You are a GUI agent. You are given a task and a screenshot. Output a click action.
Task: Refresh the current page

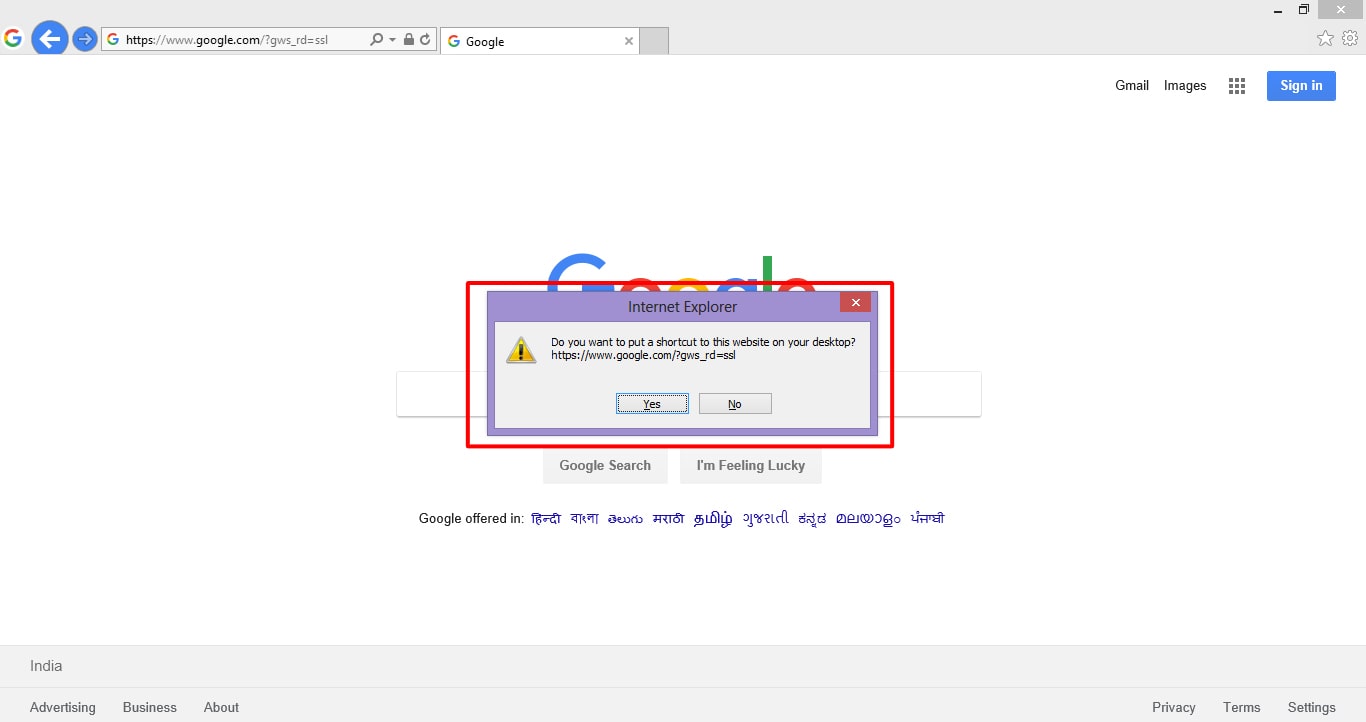point(425,40)
